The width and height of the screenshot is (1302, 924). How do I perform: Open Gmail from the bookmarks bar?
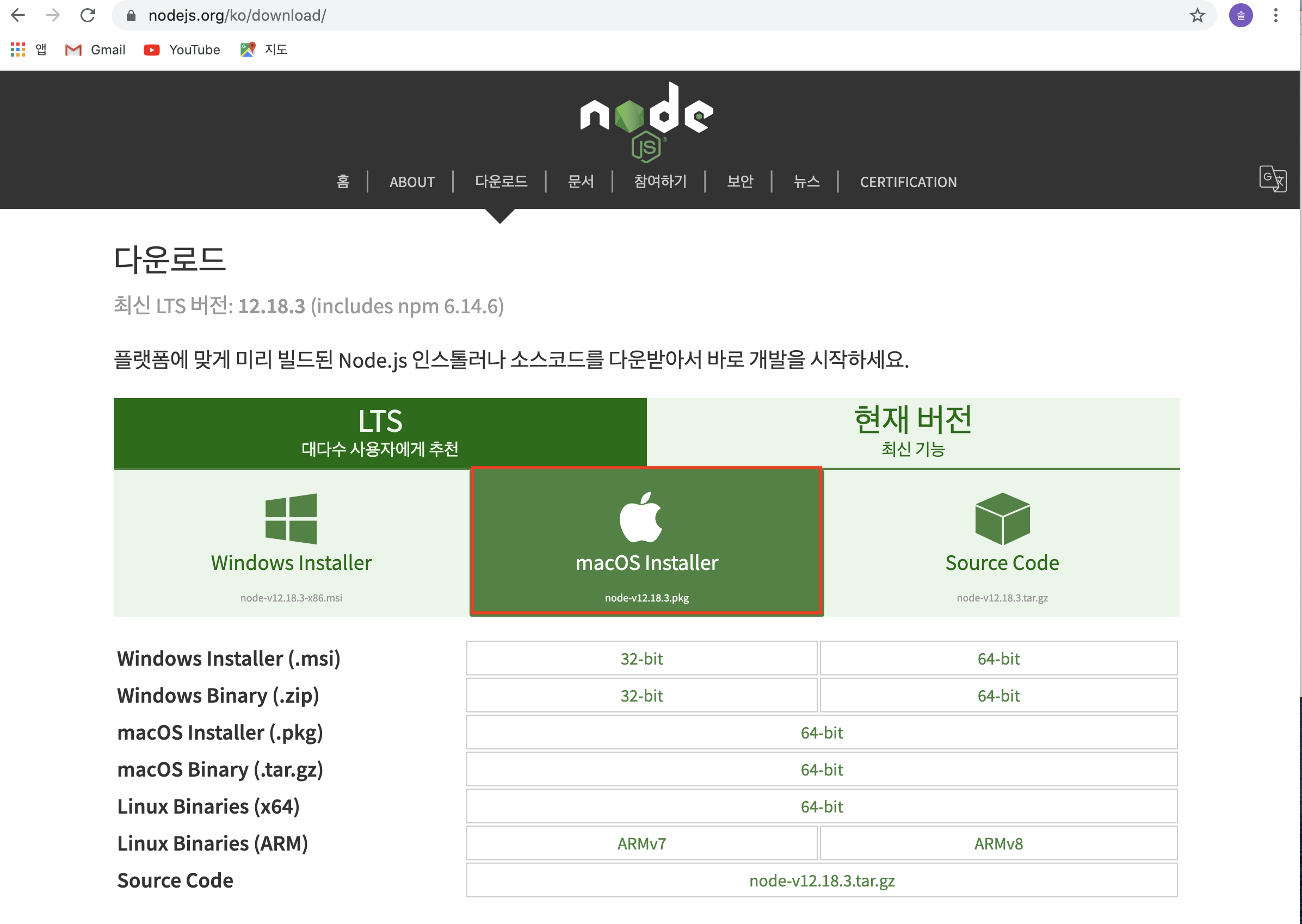(x=96, y=50)
